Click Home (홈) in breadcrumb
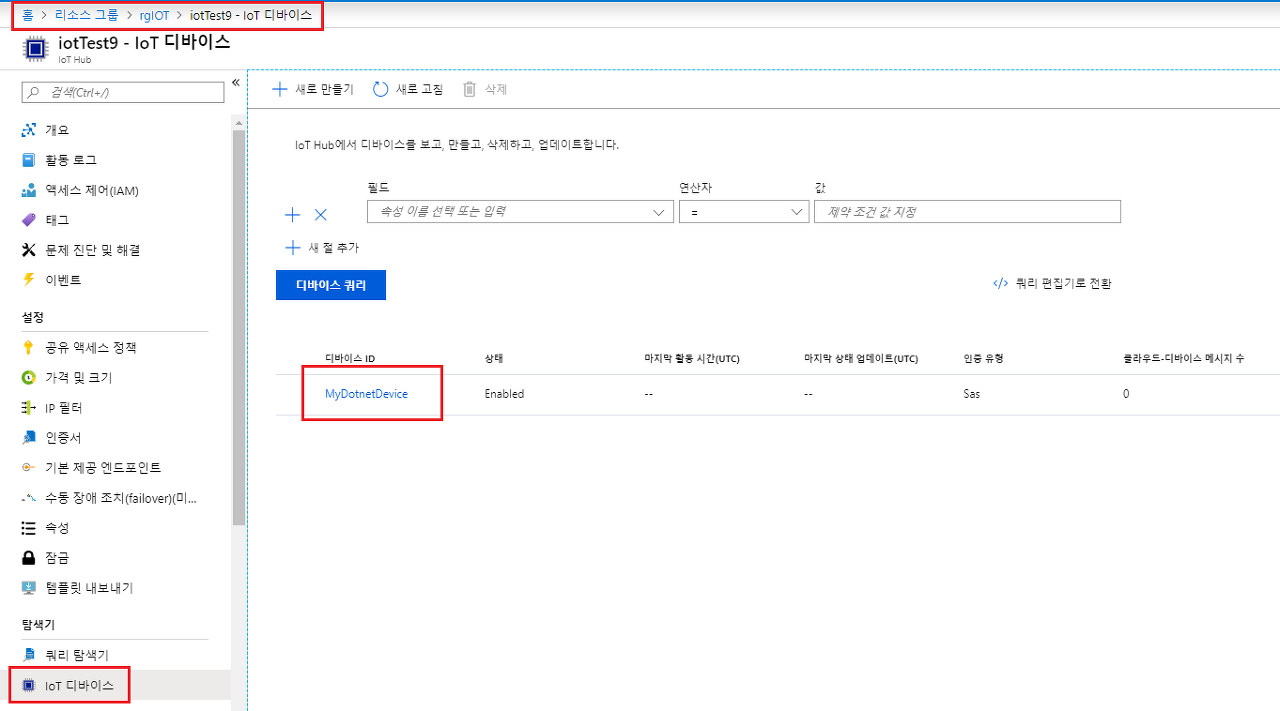Screen dimensions: 1280x711 [28, 15]
